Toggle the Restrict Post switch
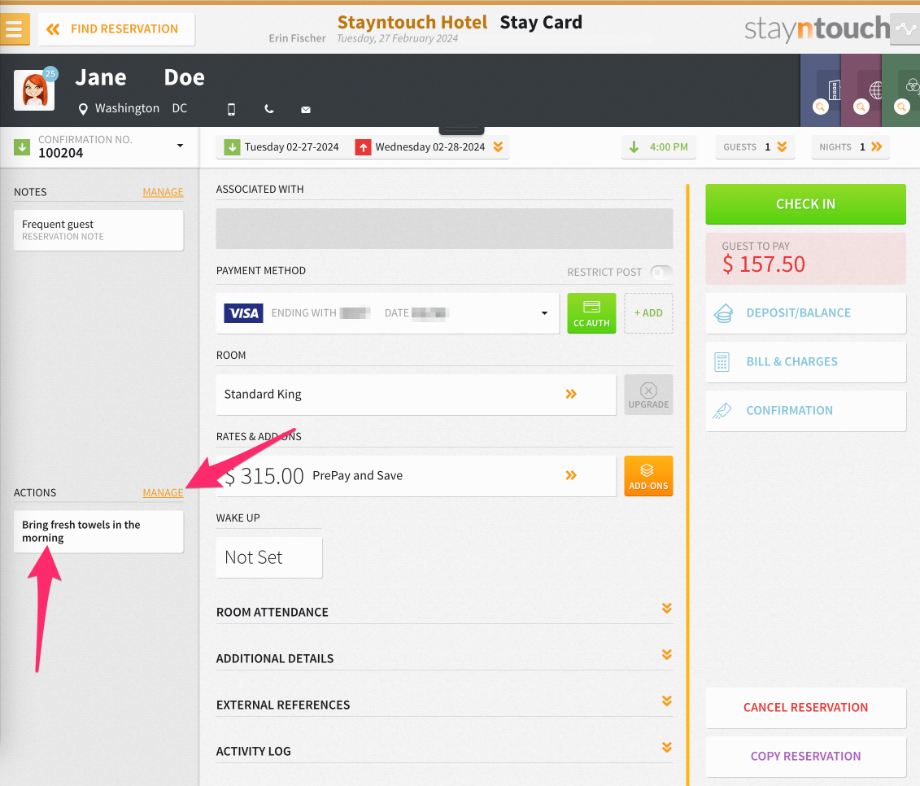 661,272
